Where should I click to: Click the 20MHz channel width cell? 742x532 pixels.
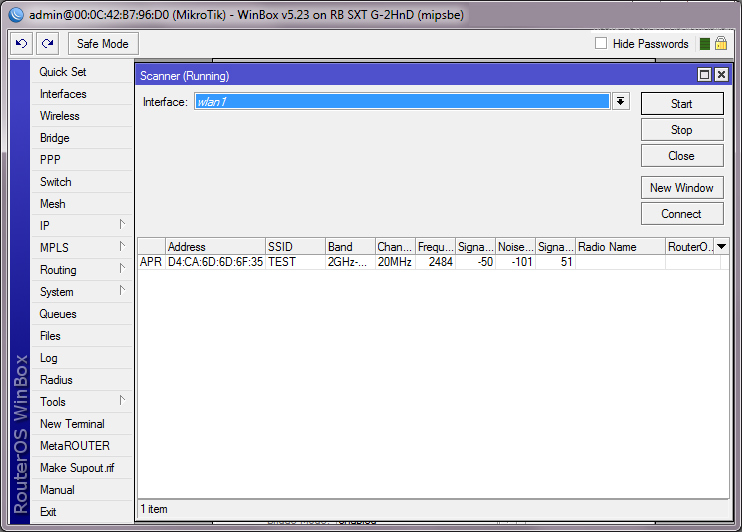click(x=395, y=262)
